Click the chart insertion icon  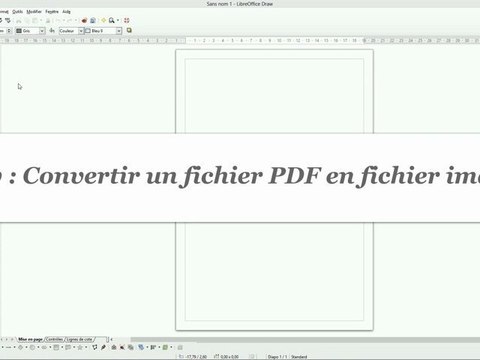84,20
